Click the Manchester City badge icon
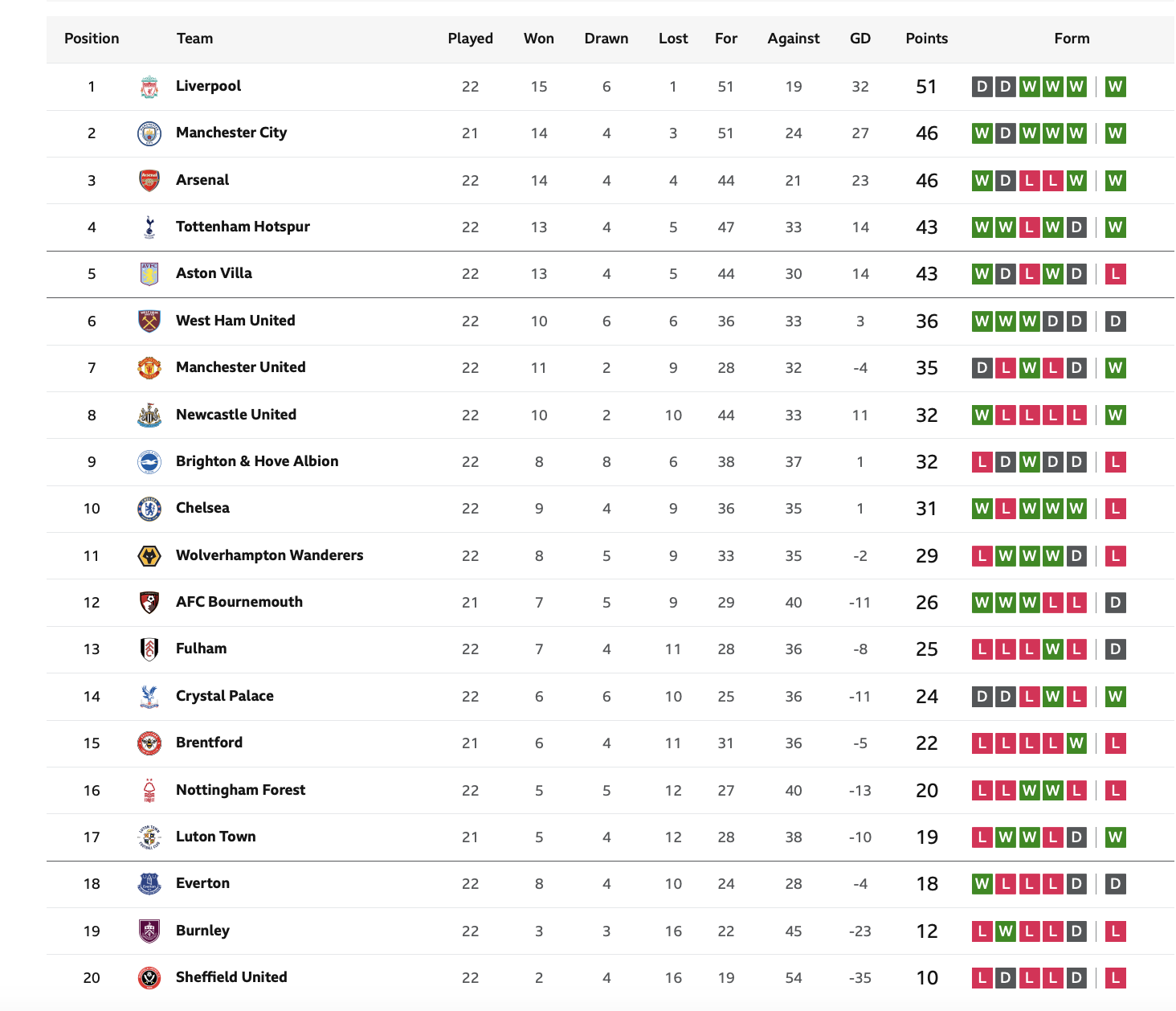The height and width of the screenshot is (1011, 1176). click(x=149, y=133)
